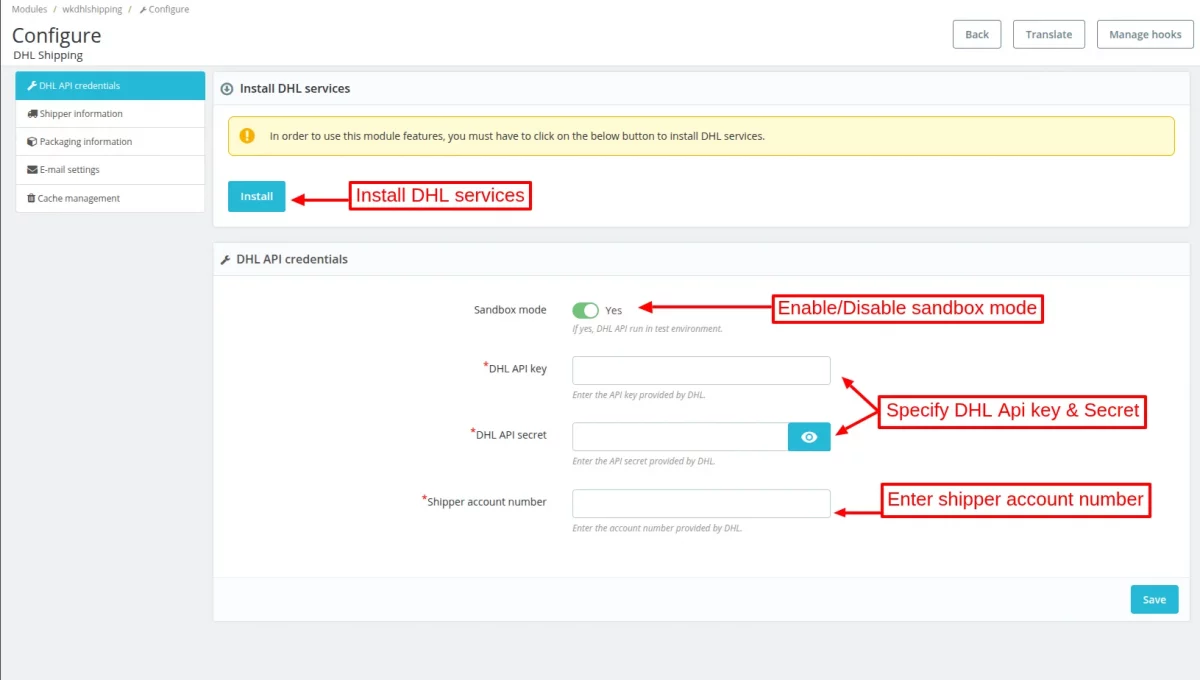Focus the DHL API key field
The image size is (1200, 680).
pos(701,370)
